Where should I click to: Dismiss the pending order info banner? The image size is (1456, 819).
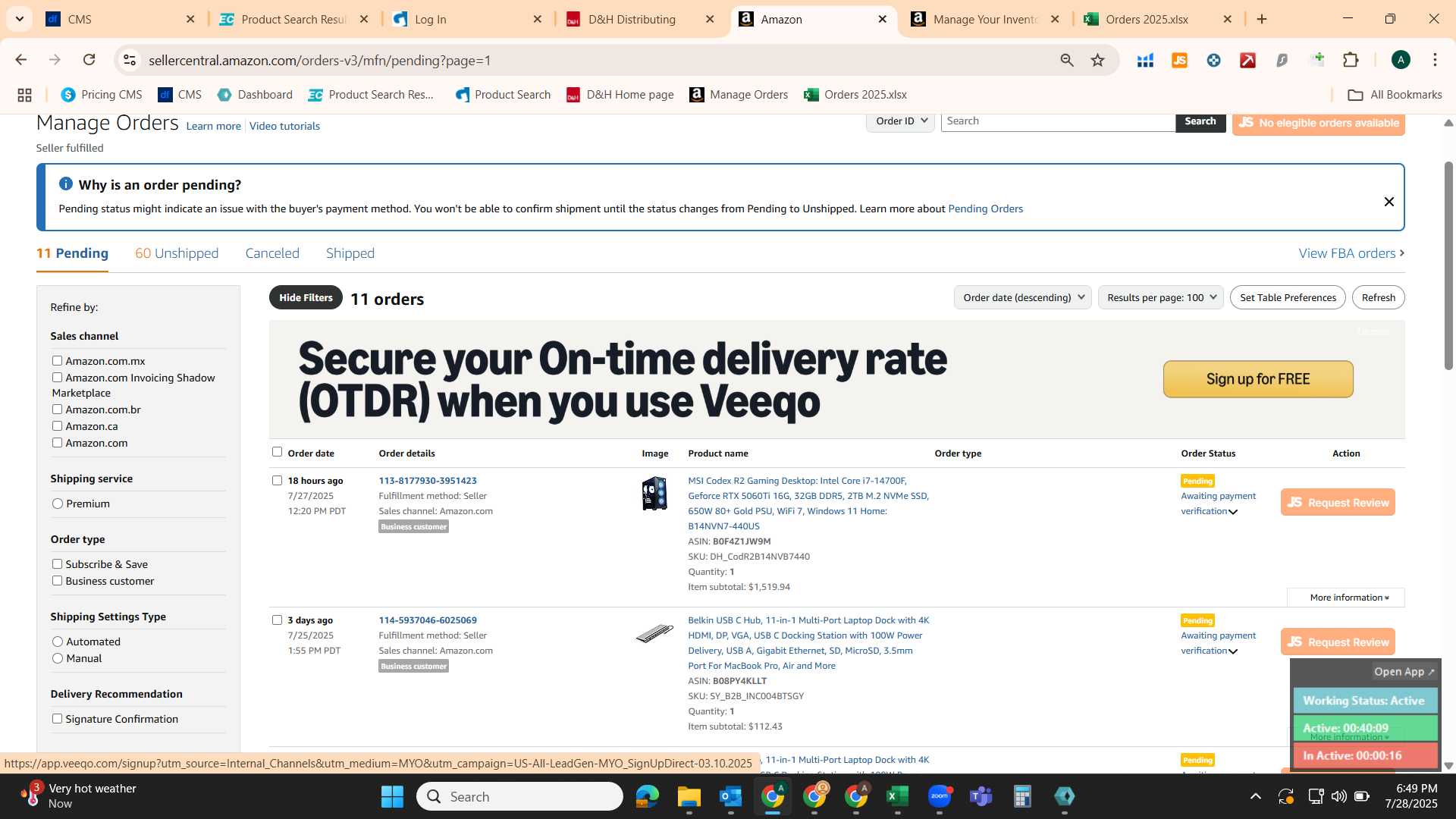pyautogui.click(x=1389, y=201)
